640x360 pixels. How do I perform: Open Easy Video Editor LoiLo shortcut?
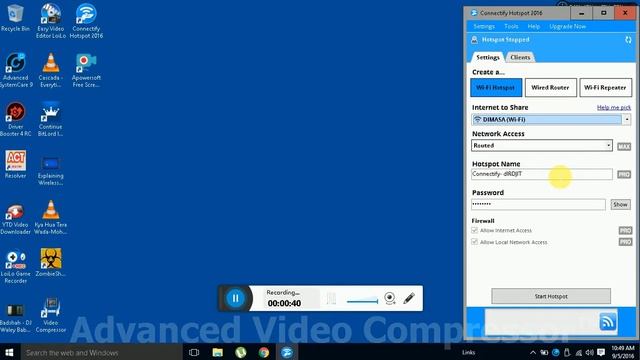click(51, 20)
